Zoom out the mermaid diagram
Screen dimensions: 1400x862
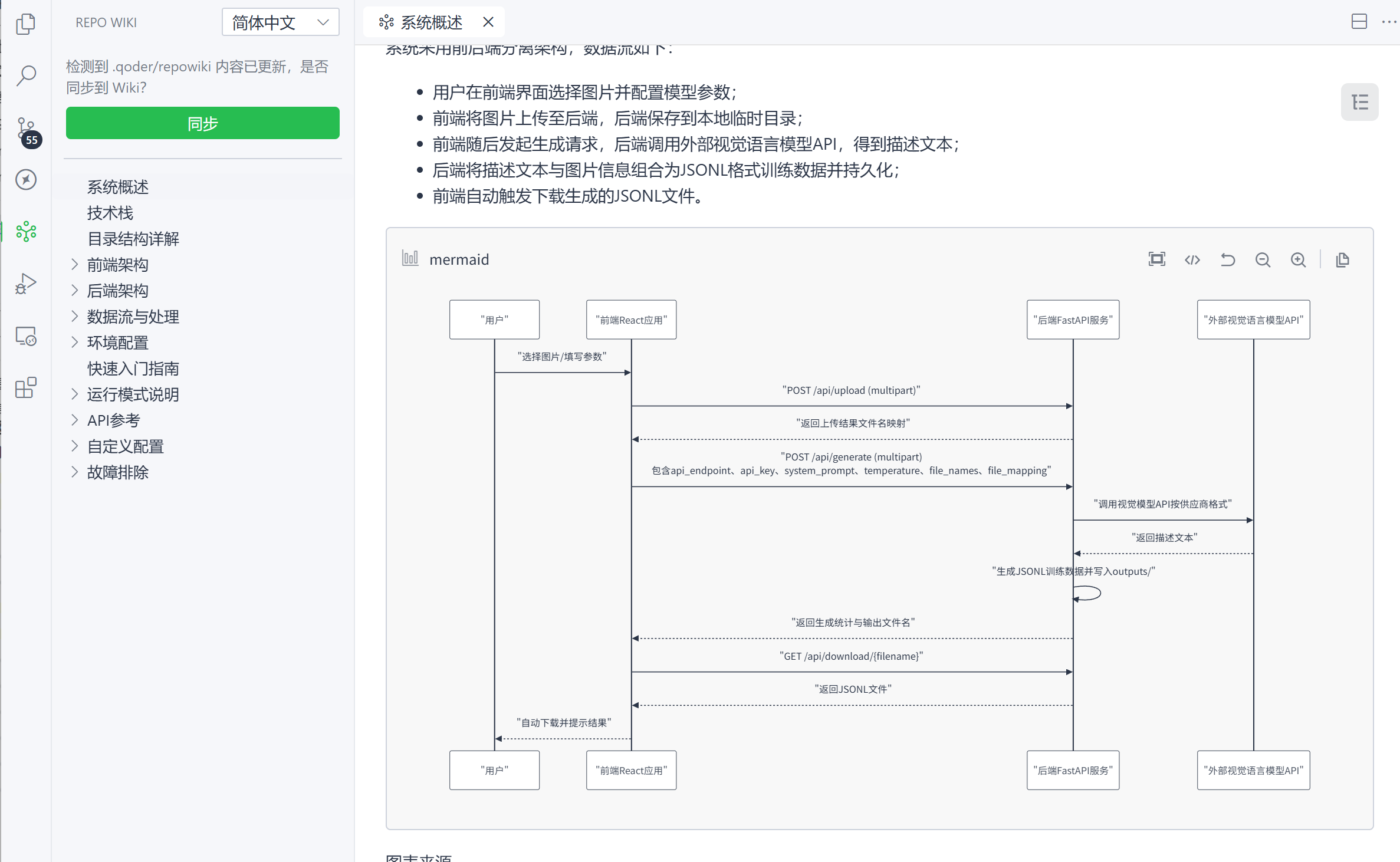[x=1263, y=259]
